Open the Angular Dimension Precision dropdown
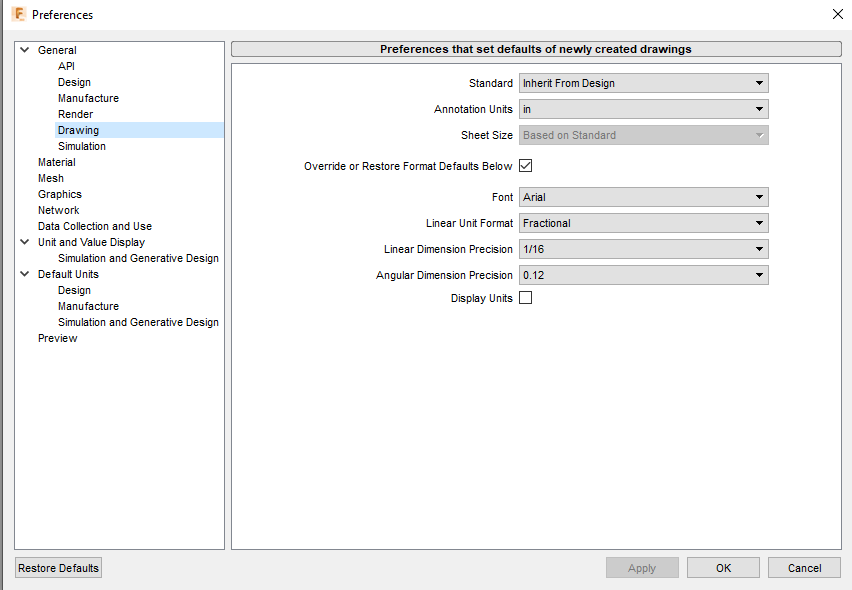The image size is (852, 590). (643, 275)
